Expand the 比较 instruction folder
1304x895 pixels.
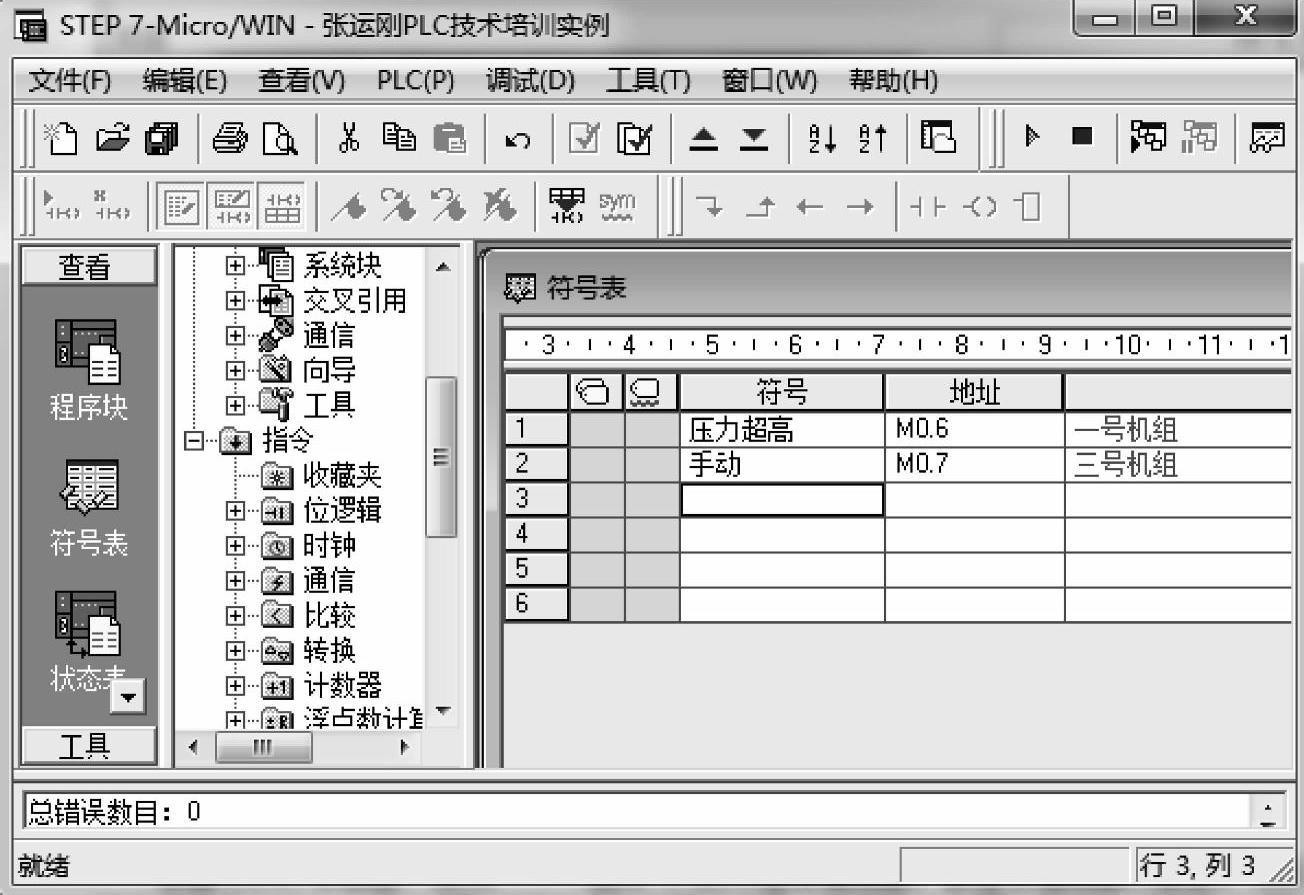[236, 616]
